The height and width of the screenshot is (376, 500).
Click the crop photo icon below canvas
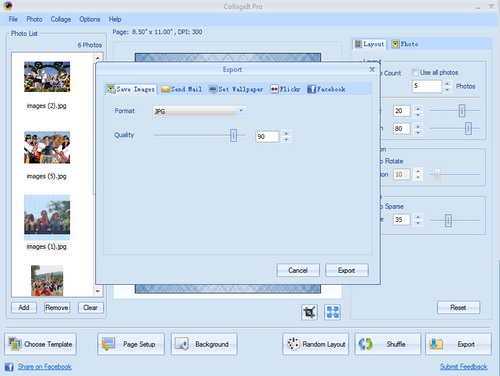(309, 312)
